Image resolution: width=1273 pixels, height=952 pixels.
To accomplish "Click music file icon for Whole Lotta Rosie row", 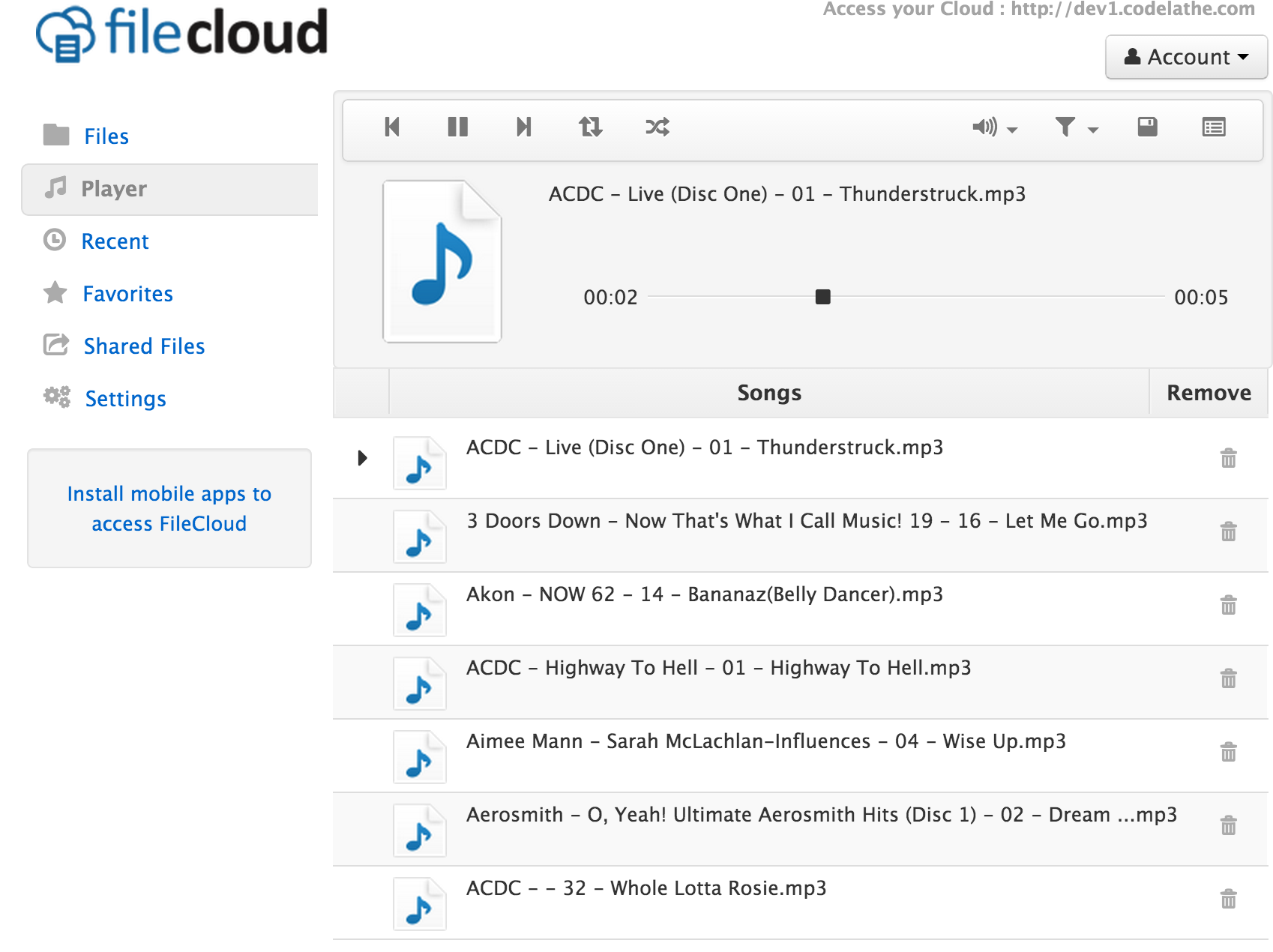I will coord(420,904).
